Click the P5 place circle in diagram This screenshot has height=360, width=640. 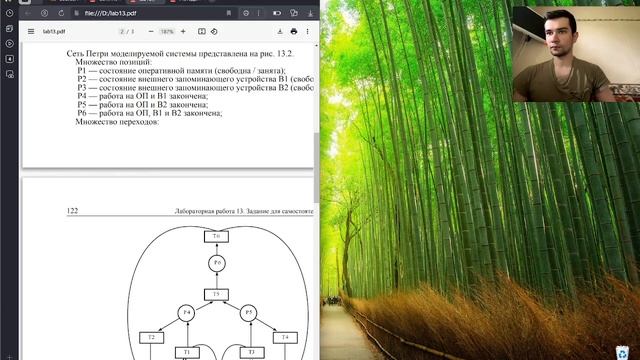pyautogui.click(x=248, y=313)
